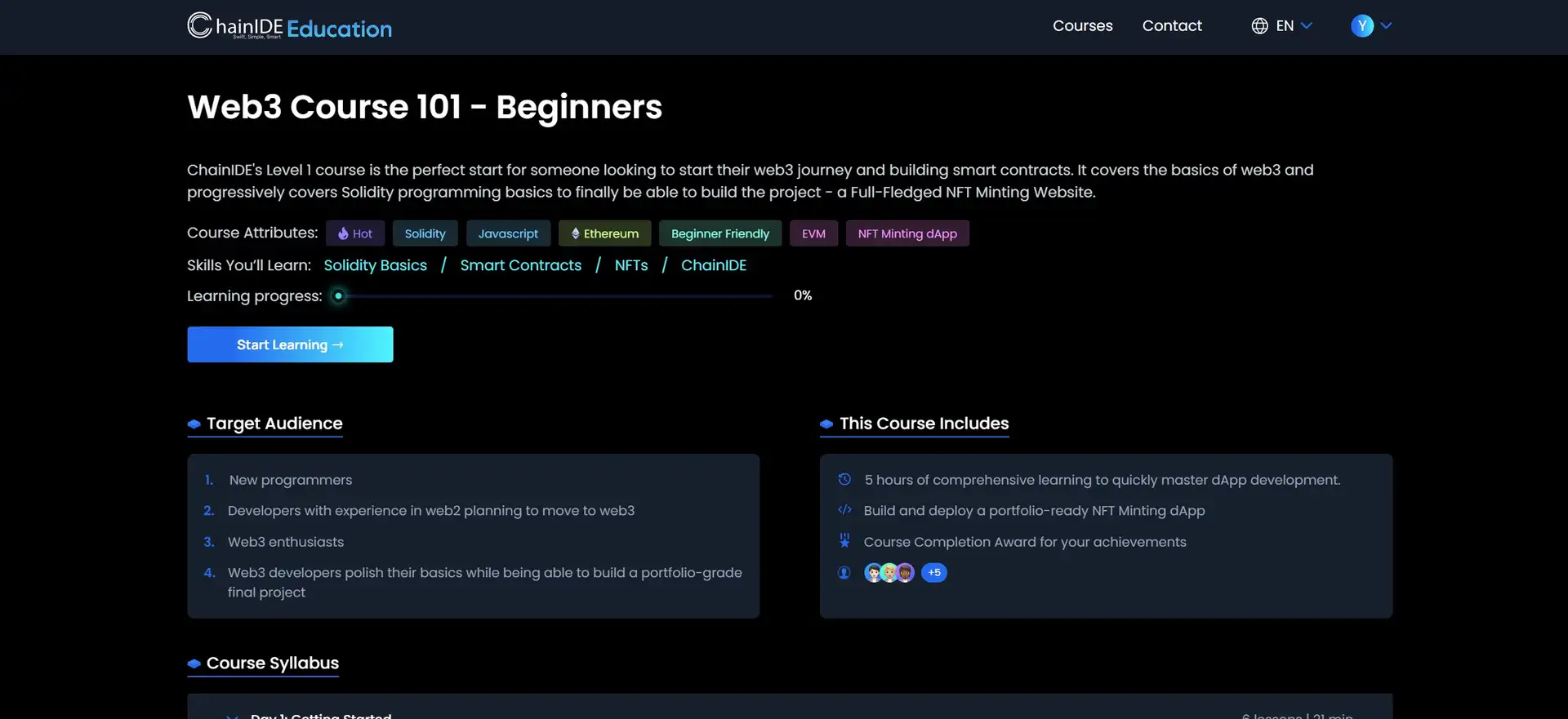Select the Ethereum attribute tag
1568x719 pixels.
pyautogui.click(x=604, y=233)
